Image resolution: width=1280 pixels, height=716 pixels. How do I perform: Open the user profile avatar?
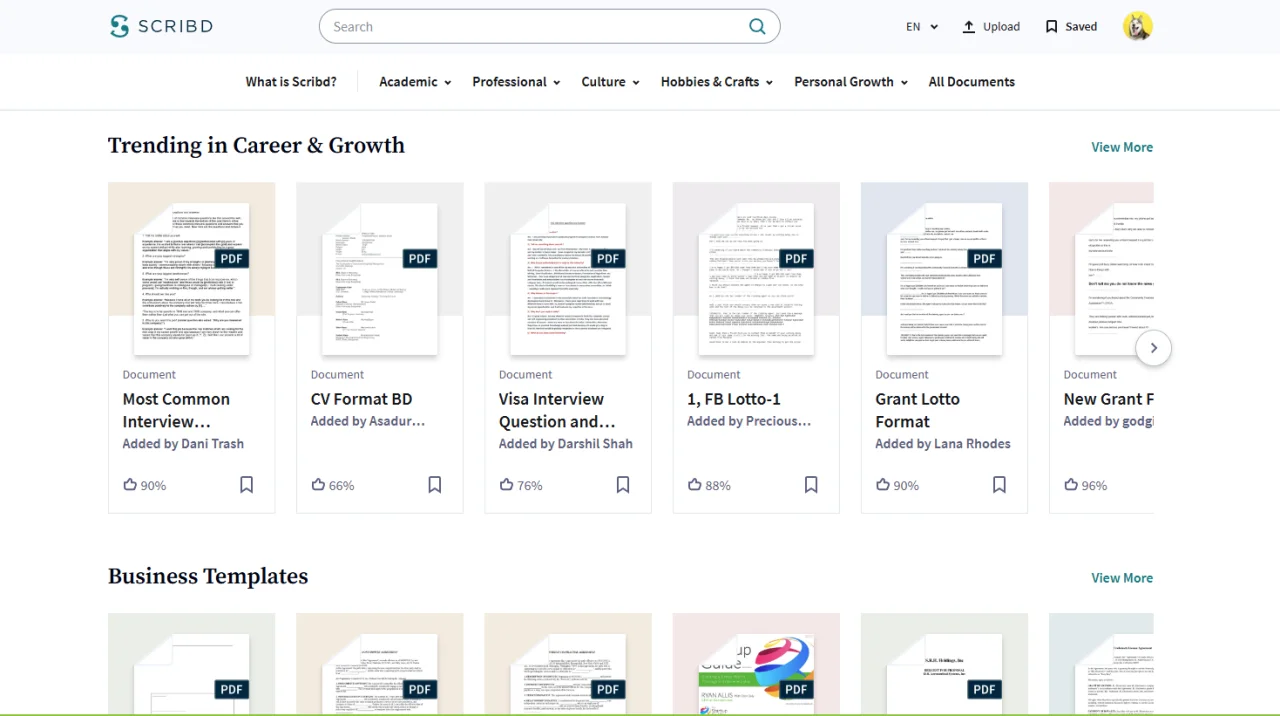(x=1138, y=27)
